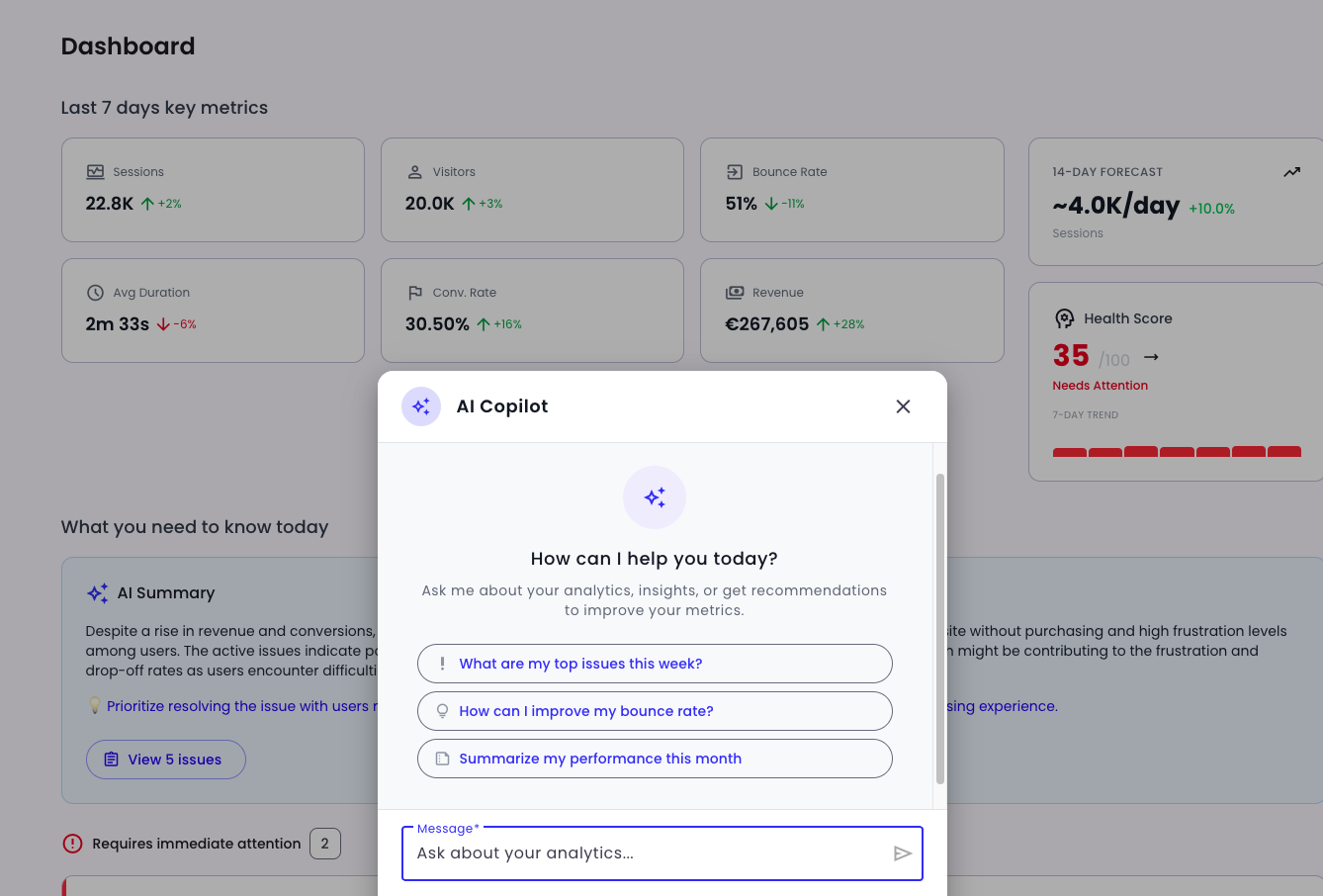Click the Health Score head icon
This screenshot has height=896, width=1323.
(x=1064, y=318)
